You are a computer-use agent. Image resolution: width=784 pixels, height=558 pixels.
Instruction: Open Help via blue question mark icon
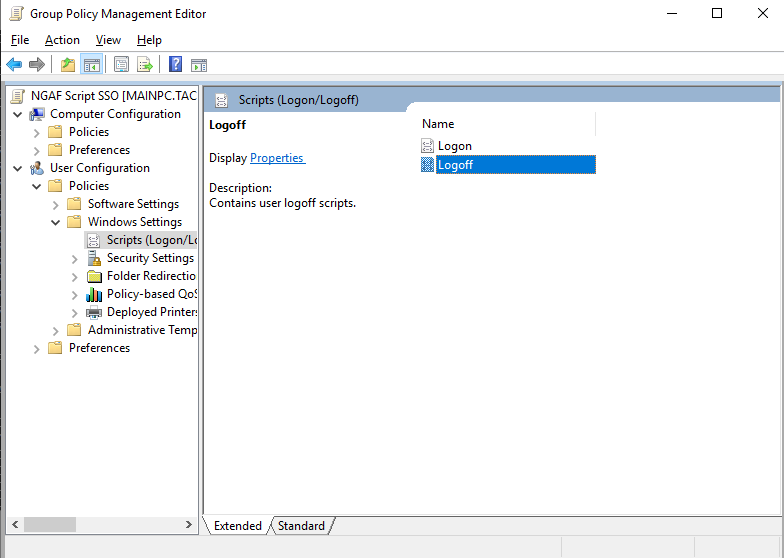[x=175, y=65]
